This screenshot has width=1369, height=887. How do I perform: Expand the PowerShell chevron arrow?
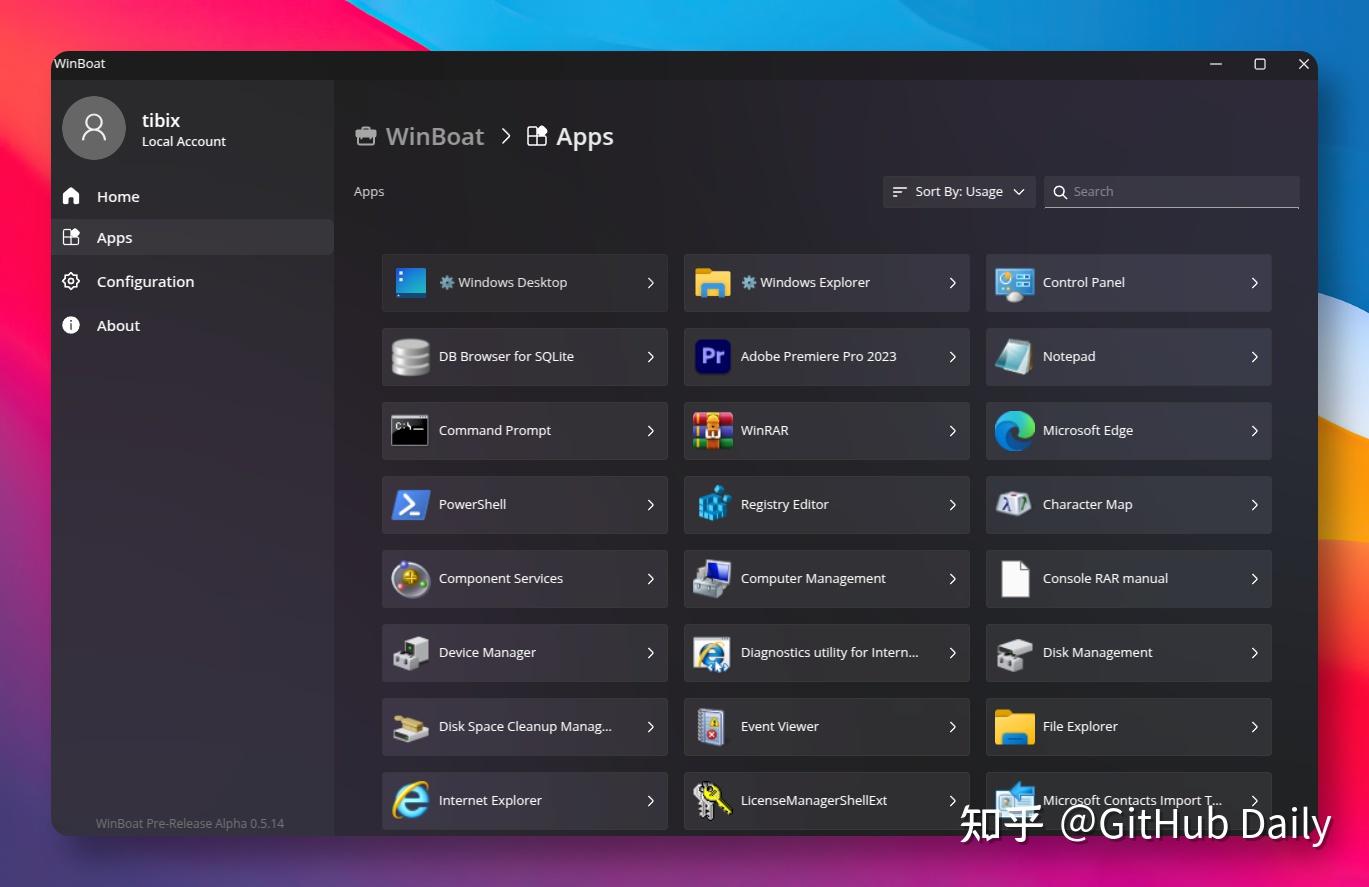(650, 505)
